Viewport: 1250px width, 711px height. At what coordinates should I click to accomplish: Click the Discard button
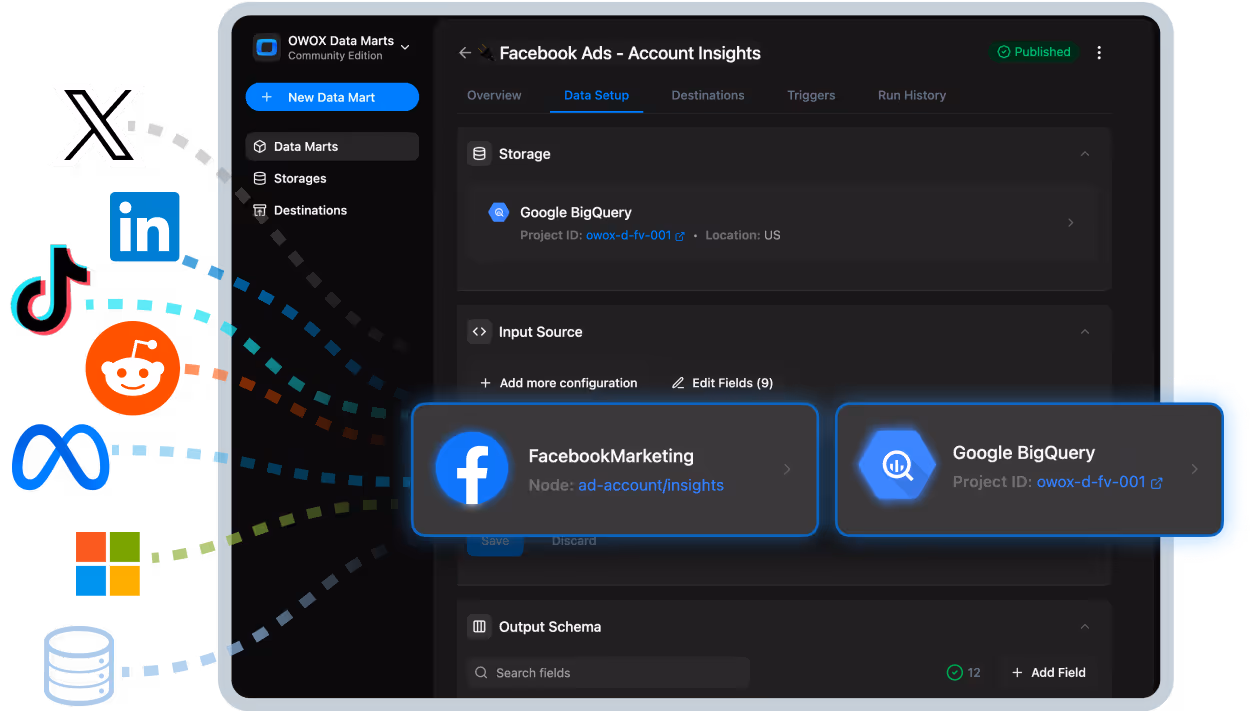pos(574,541)
